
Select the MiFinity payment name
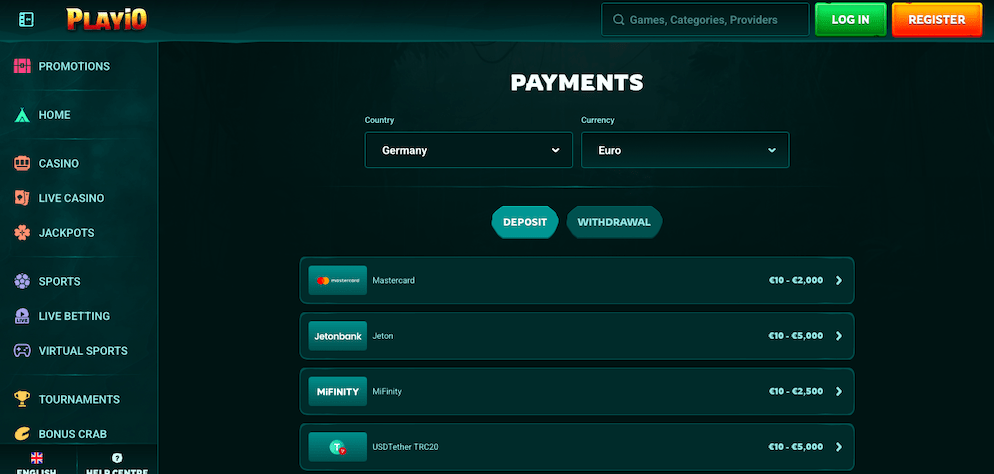387,391
